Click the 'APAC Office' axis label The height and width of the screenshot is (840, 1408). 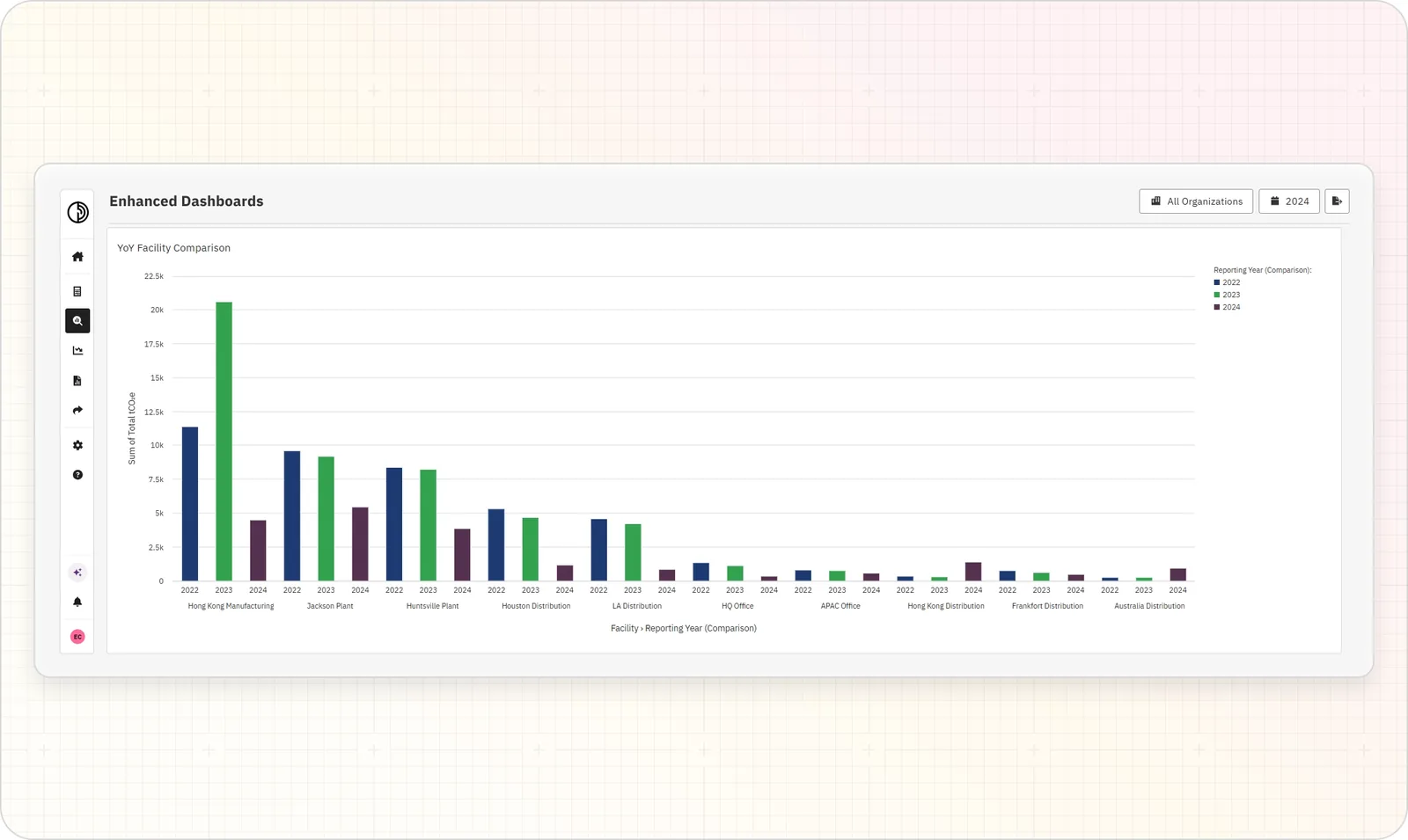point(840,606)
